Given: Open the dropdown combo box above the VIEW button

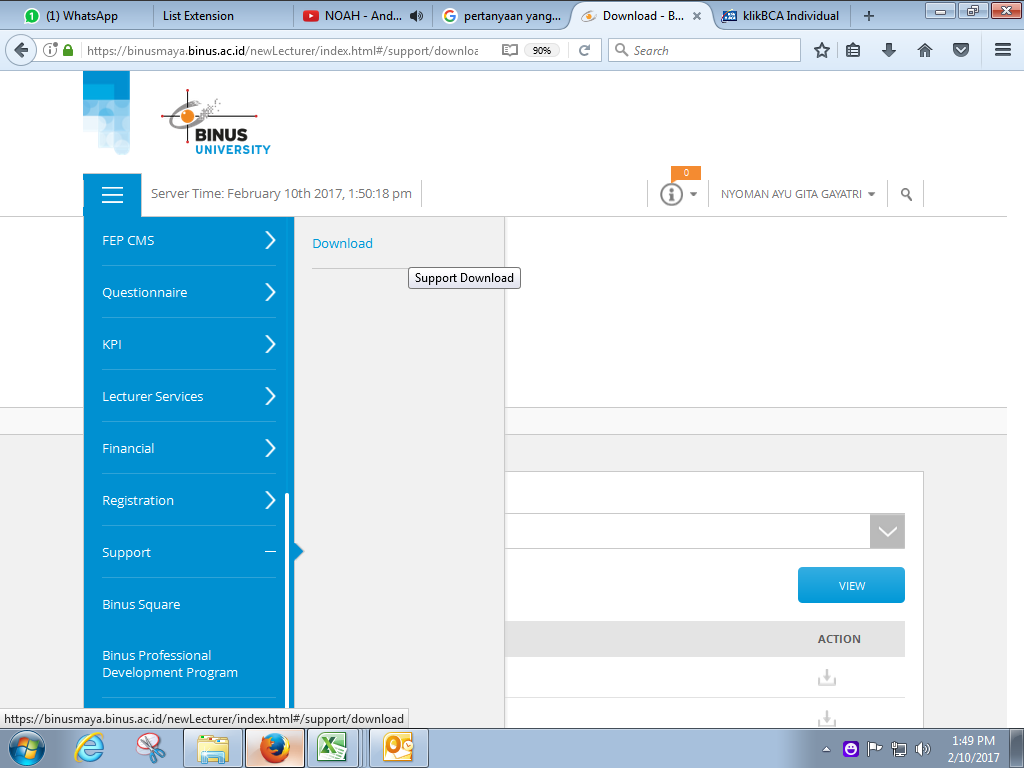Looking at the screenshot, I should (887, 531).
